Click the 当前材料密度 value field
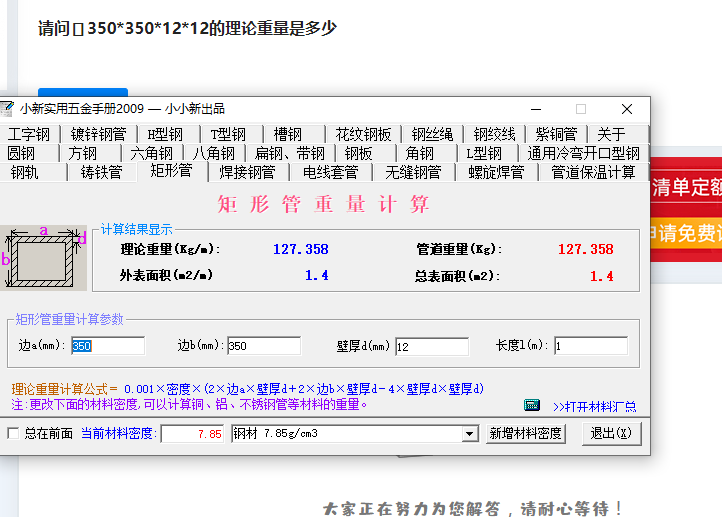Image resolution: width=722 pixels, height=517 pixels. click(192, 434)
